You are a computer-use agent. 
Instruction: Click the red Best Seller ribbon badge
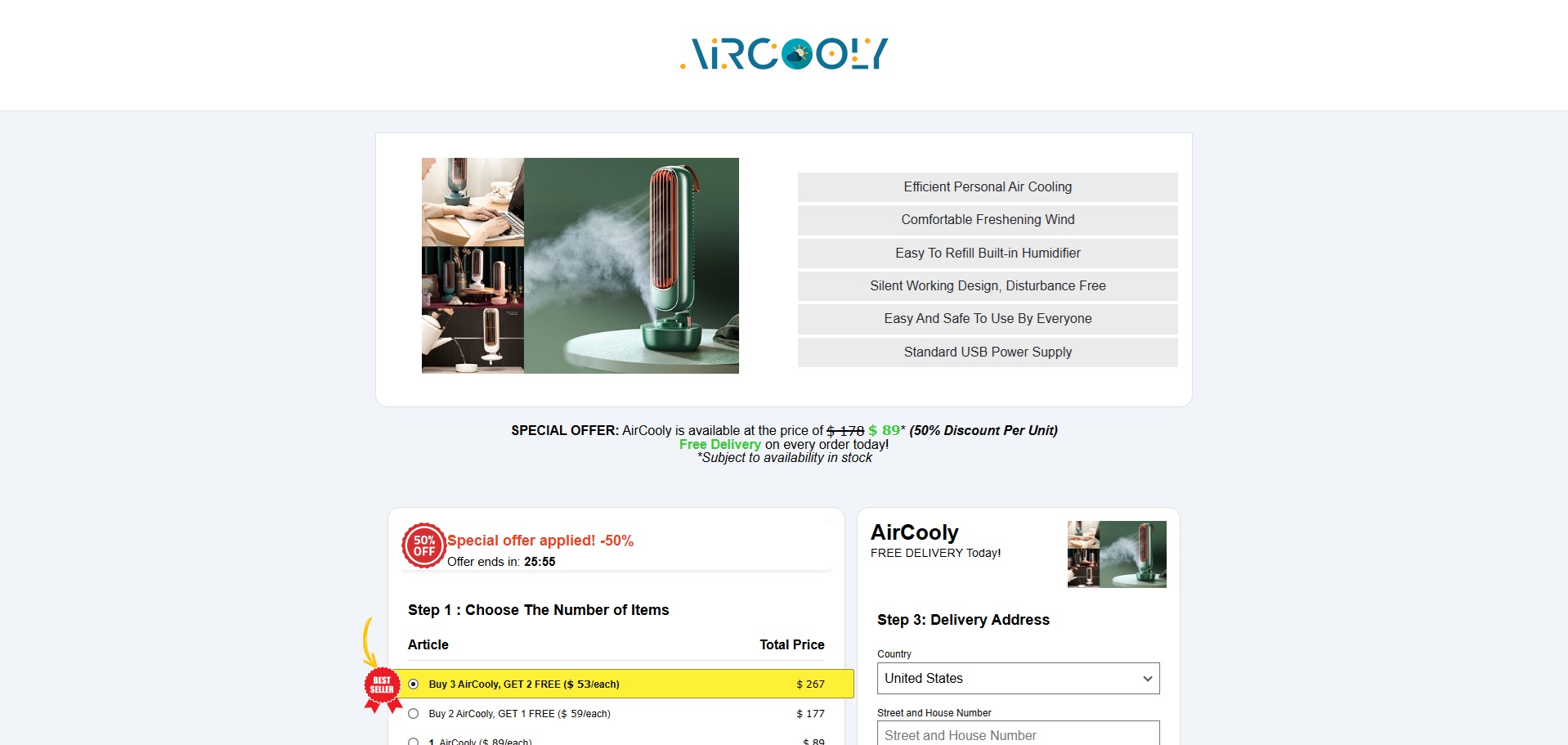pos(382,687)
